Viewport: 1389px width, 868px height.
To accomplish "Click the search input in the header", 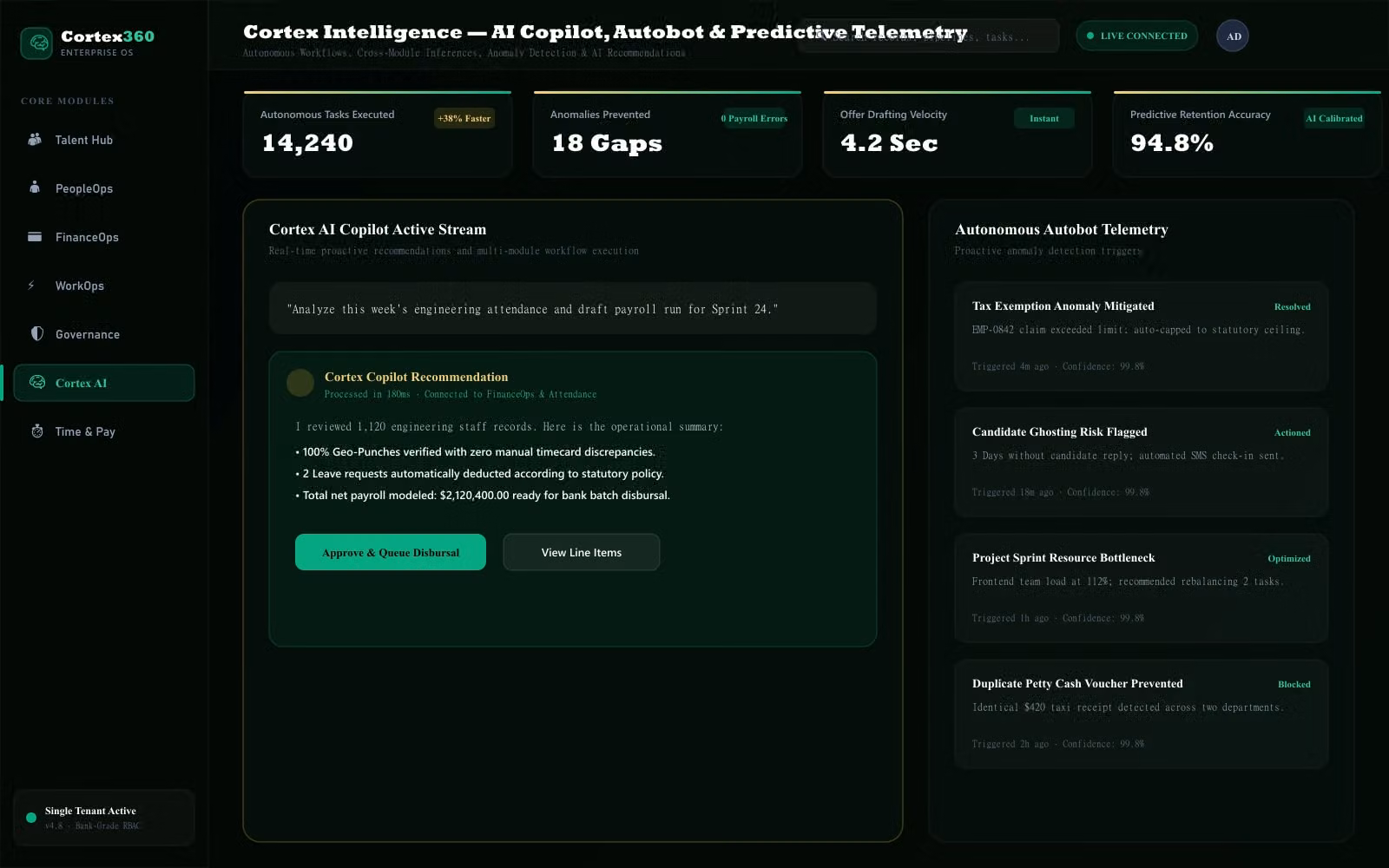I will click(929, 36).
